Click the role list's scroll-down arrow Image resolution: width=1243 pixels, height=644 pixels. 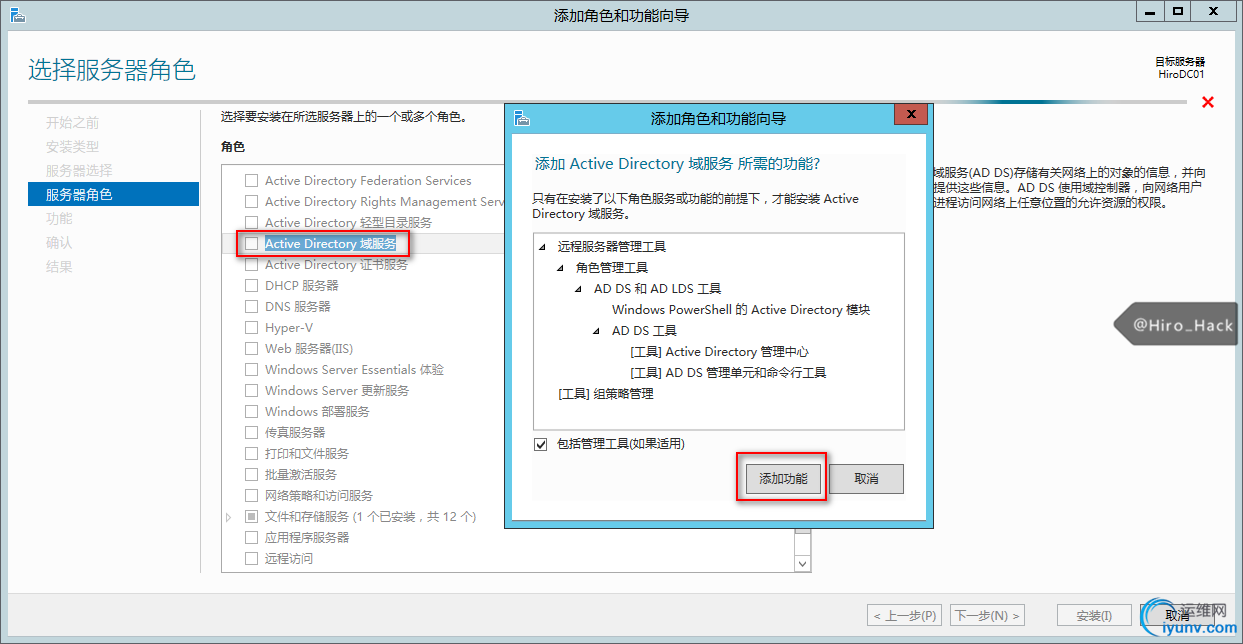(802, 564)
